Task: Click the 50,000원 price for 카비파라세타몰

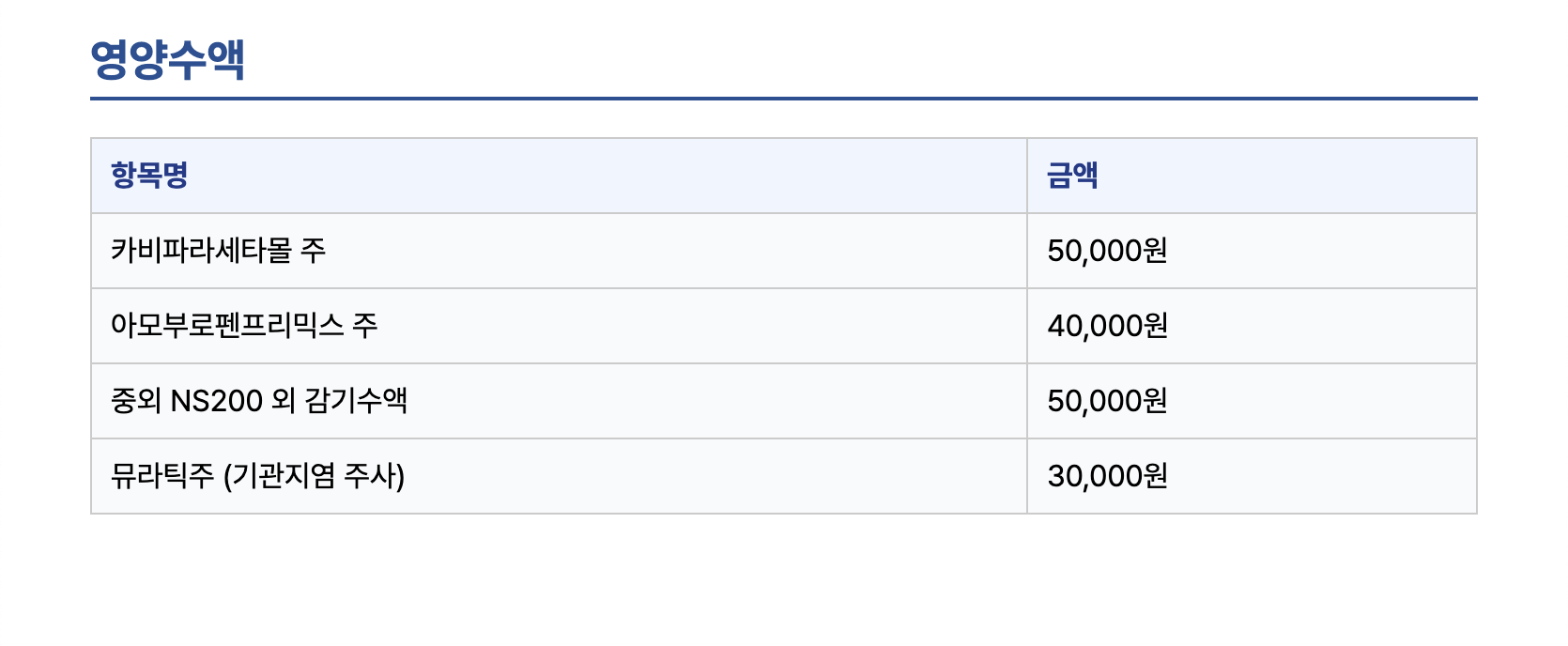Action: [1107, 251]
